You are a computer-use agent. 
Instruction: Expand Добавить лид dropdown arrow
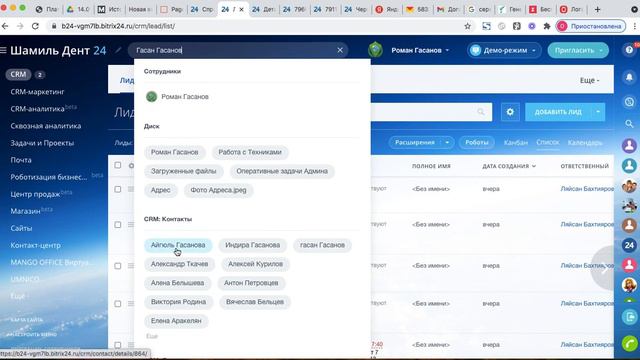598,112
